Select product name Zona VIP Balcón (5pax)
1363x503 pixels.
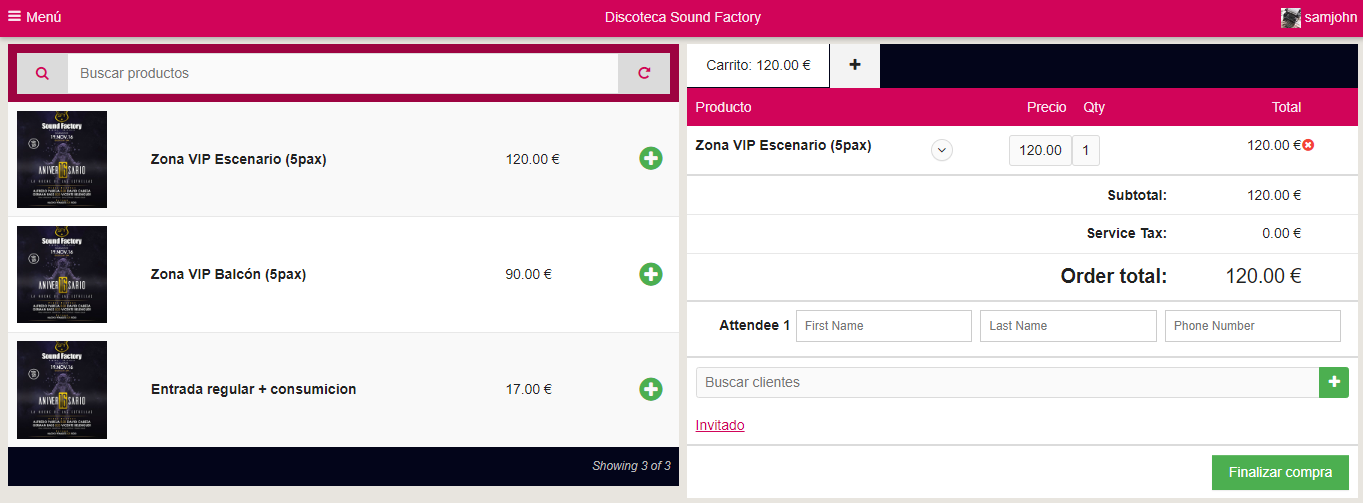(x=228, y=274)
